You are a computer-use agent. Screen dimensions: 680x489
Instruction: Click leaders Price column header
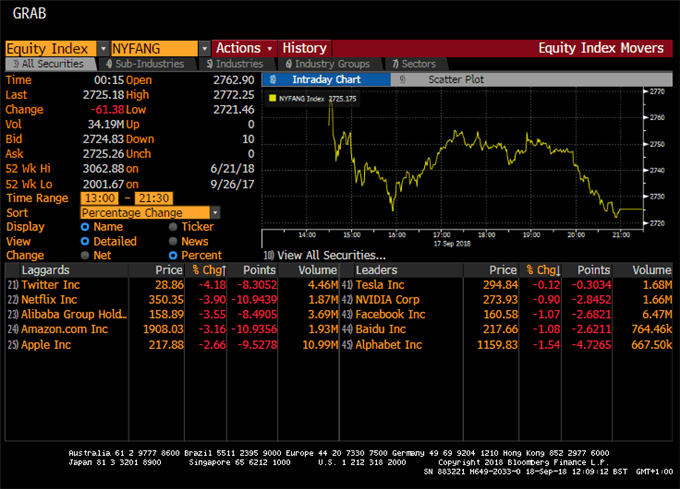pyautogui.click(x=503, y=270)
